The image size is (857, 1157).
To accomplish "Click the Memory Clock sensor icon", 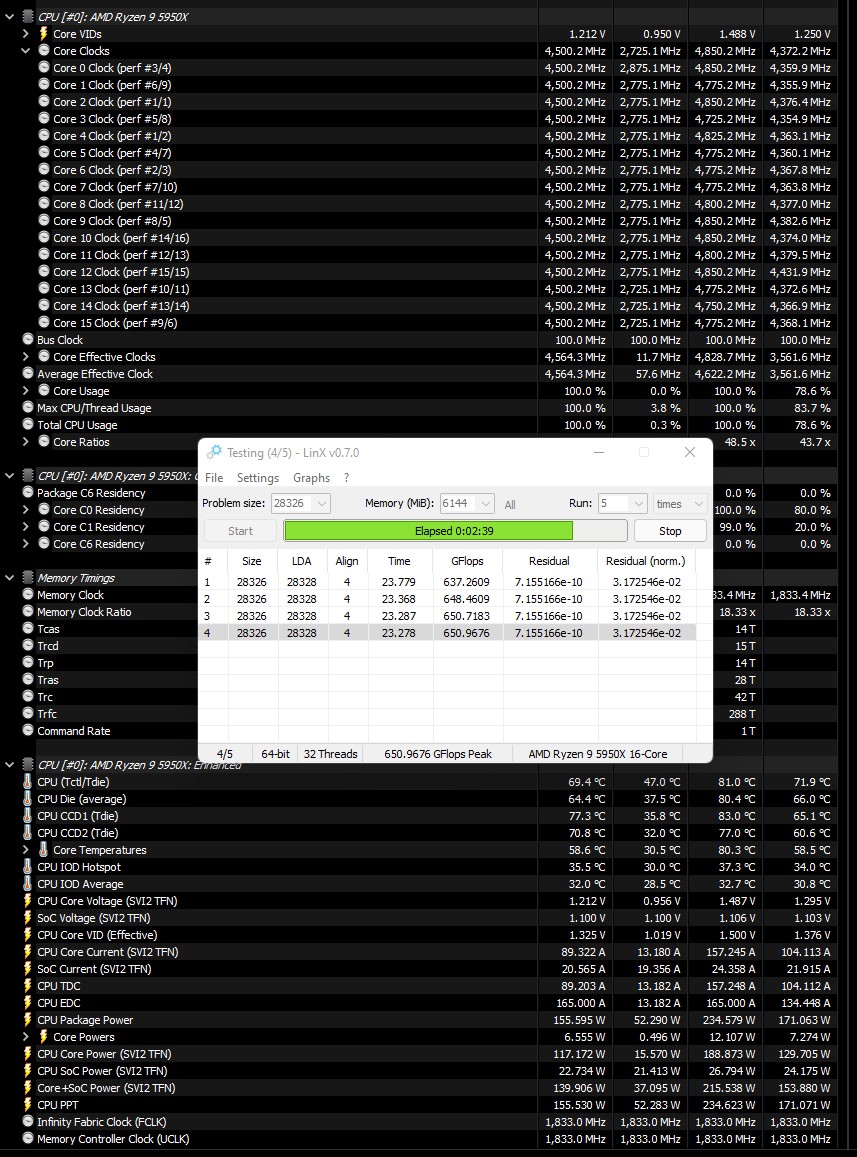I will point(28,595).
